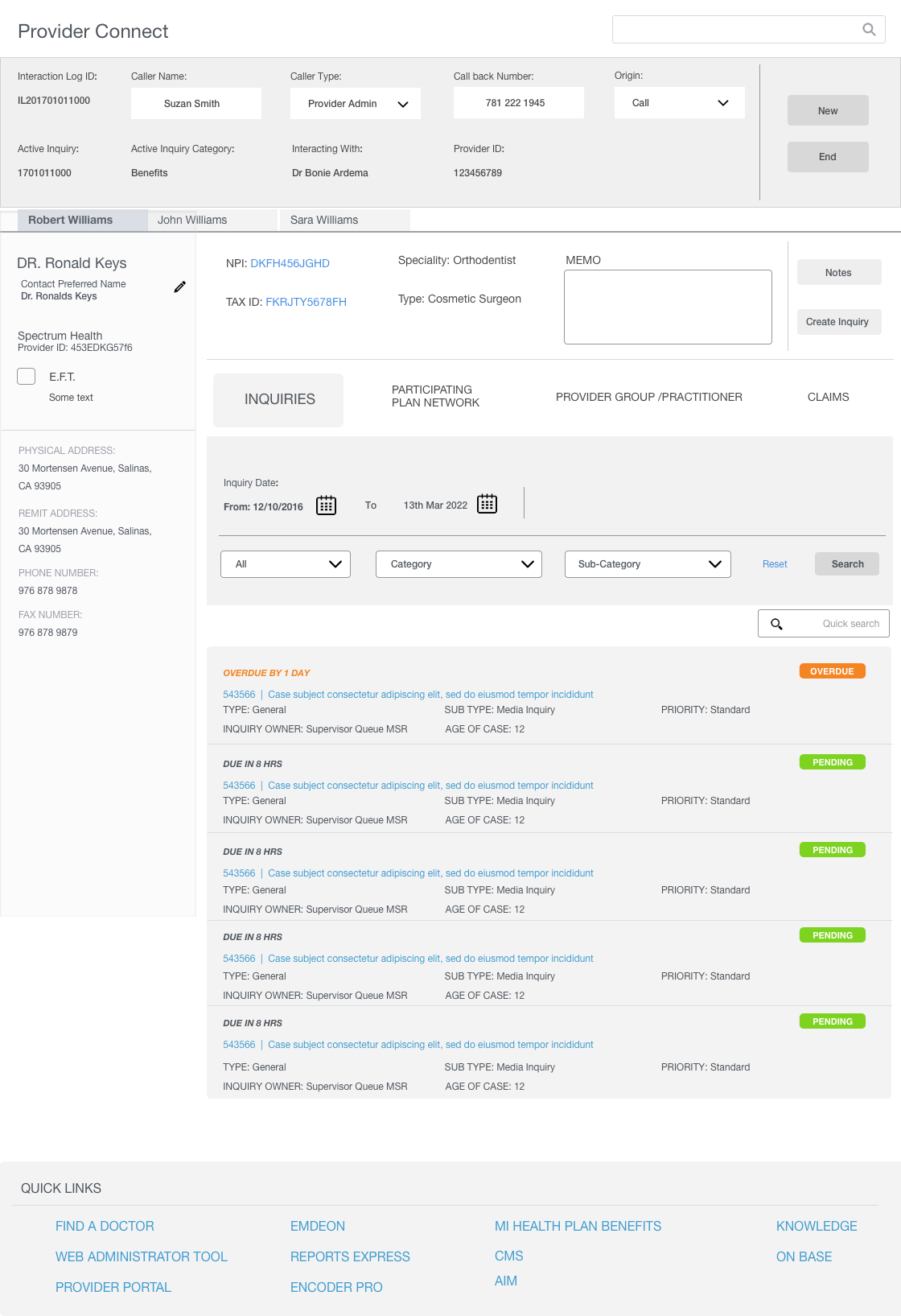Select Participating Plan Network tab

click(435, 396)
